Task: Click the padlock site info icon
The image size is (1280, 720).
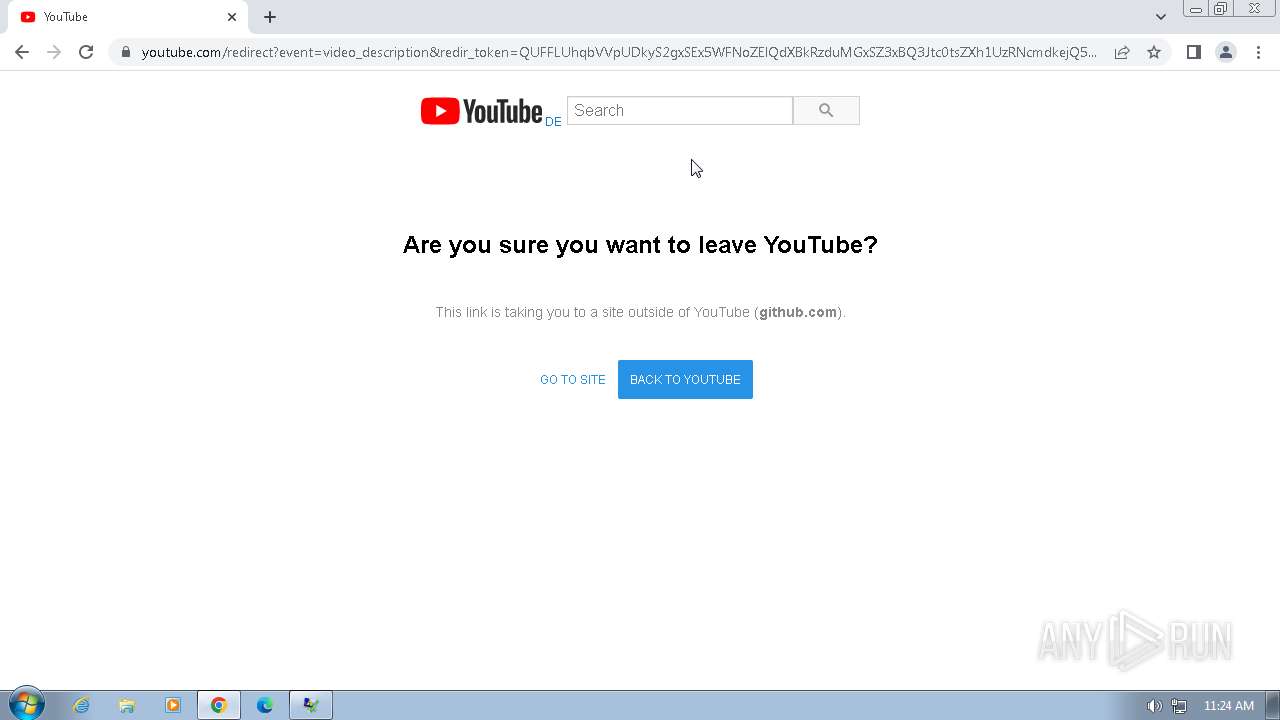Action: (126, 52)
